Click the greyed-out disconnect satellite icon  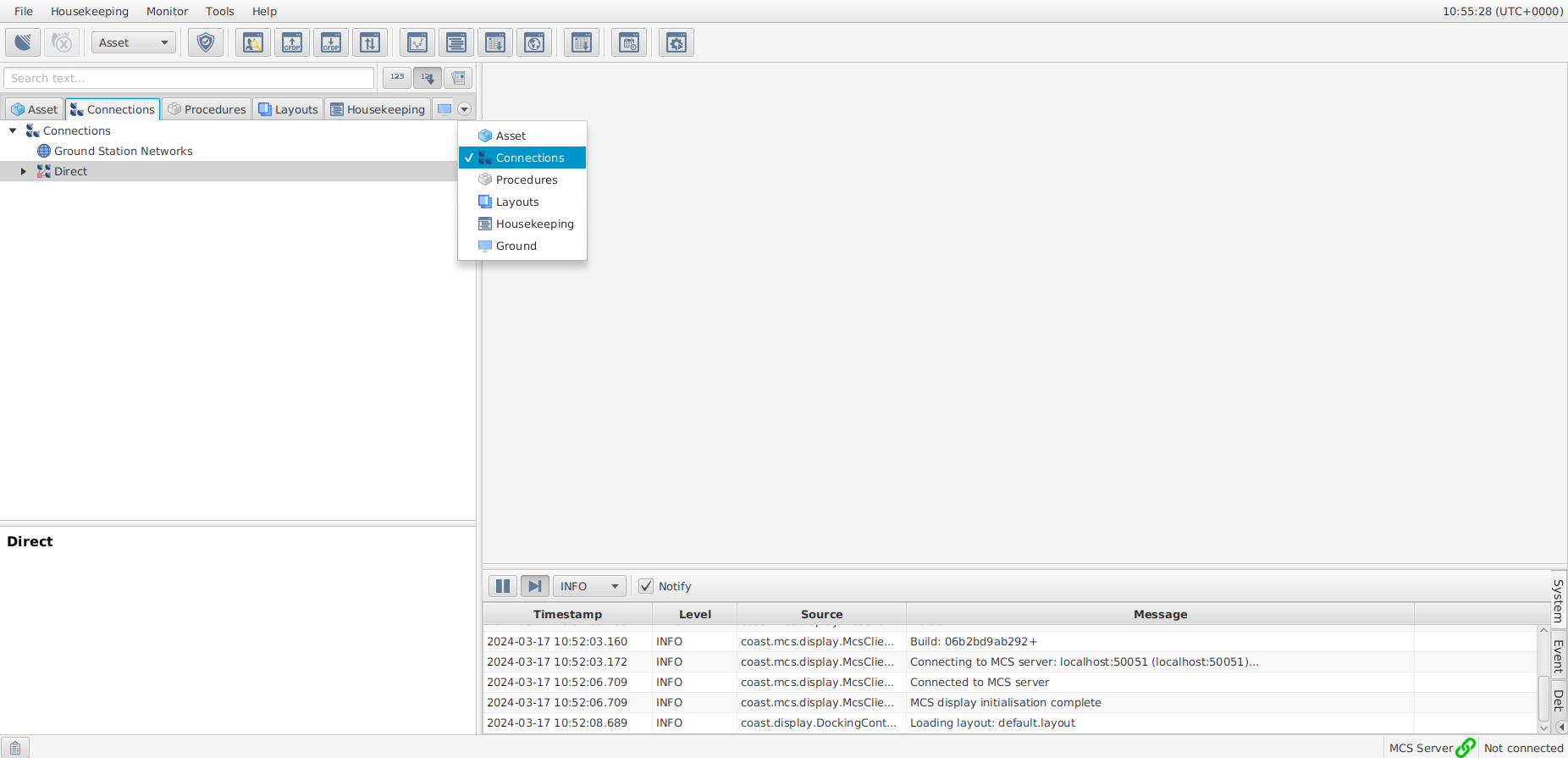click(x=62, y=42)
